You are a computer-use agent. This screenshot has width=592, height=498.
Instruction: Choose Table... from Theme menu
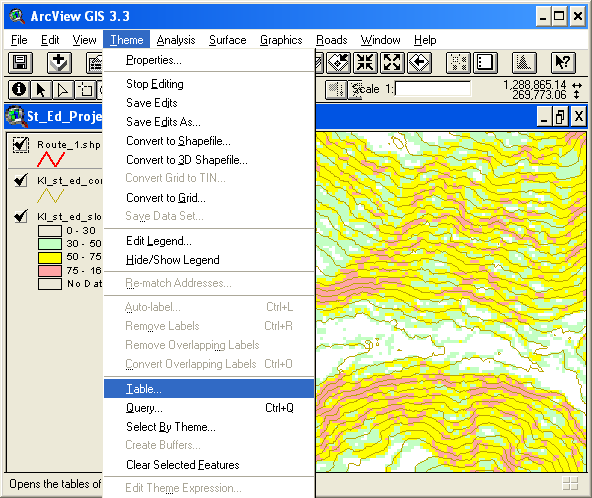click(209, 389)
